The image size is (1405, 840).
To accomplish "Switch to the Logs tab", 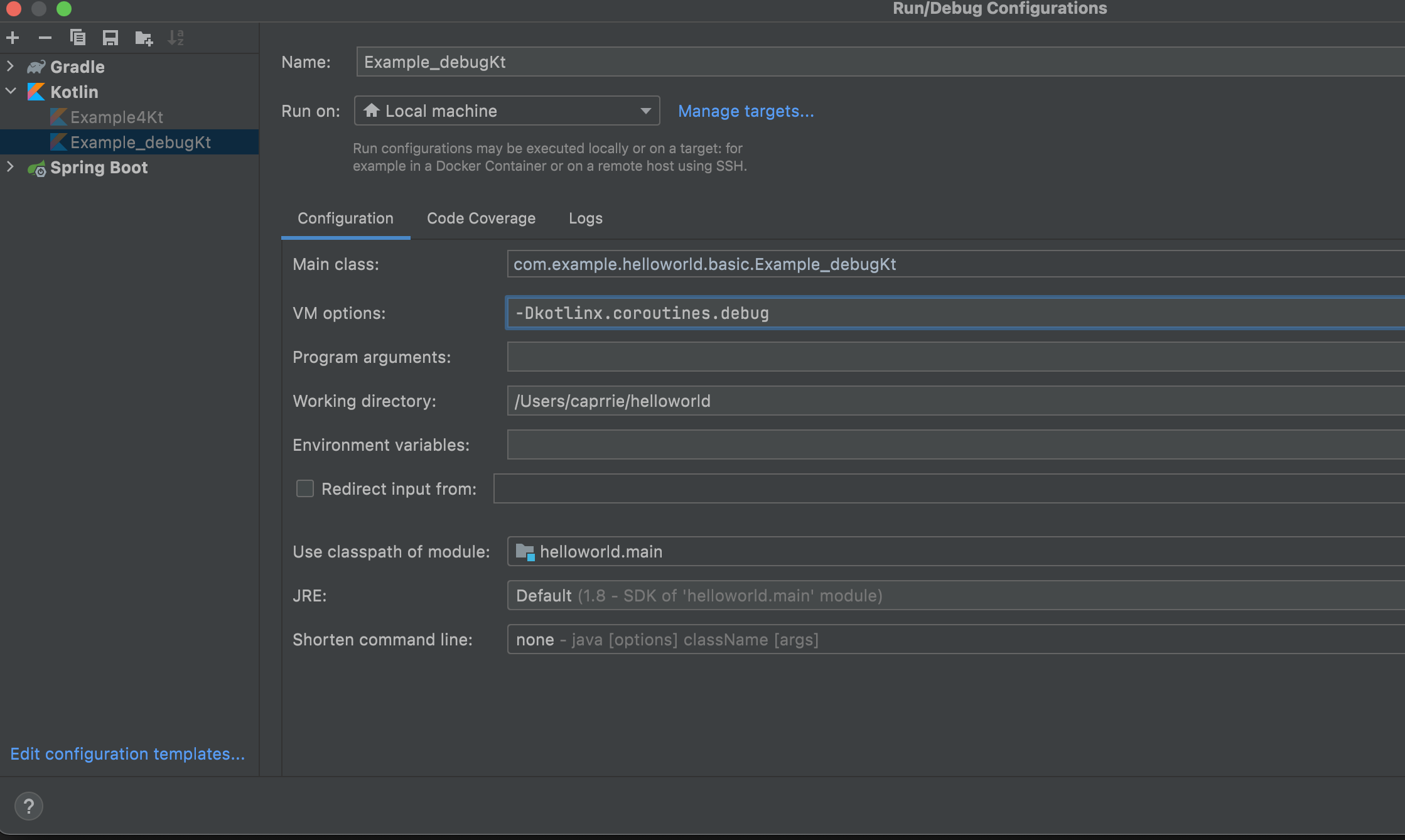I will [x=585, y=218].
